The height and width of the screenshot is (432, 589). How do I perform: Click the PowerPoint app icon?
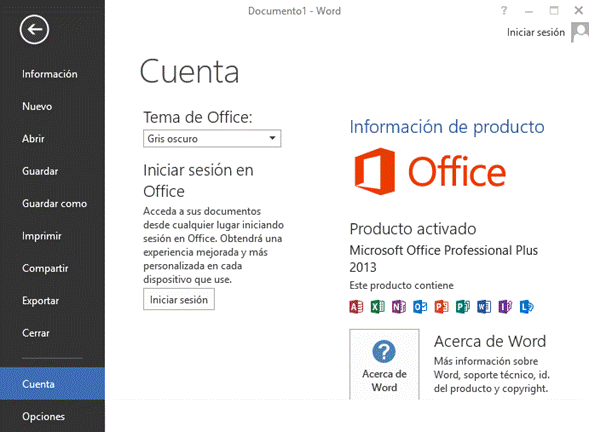441,307
